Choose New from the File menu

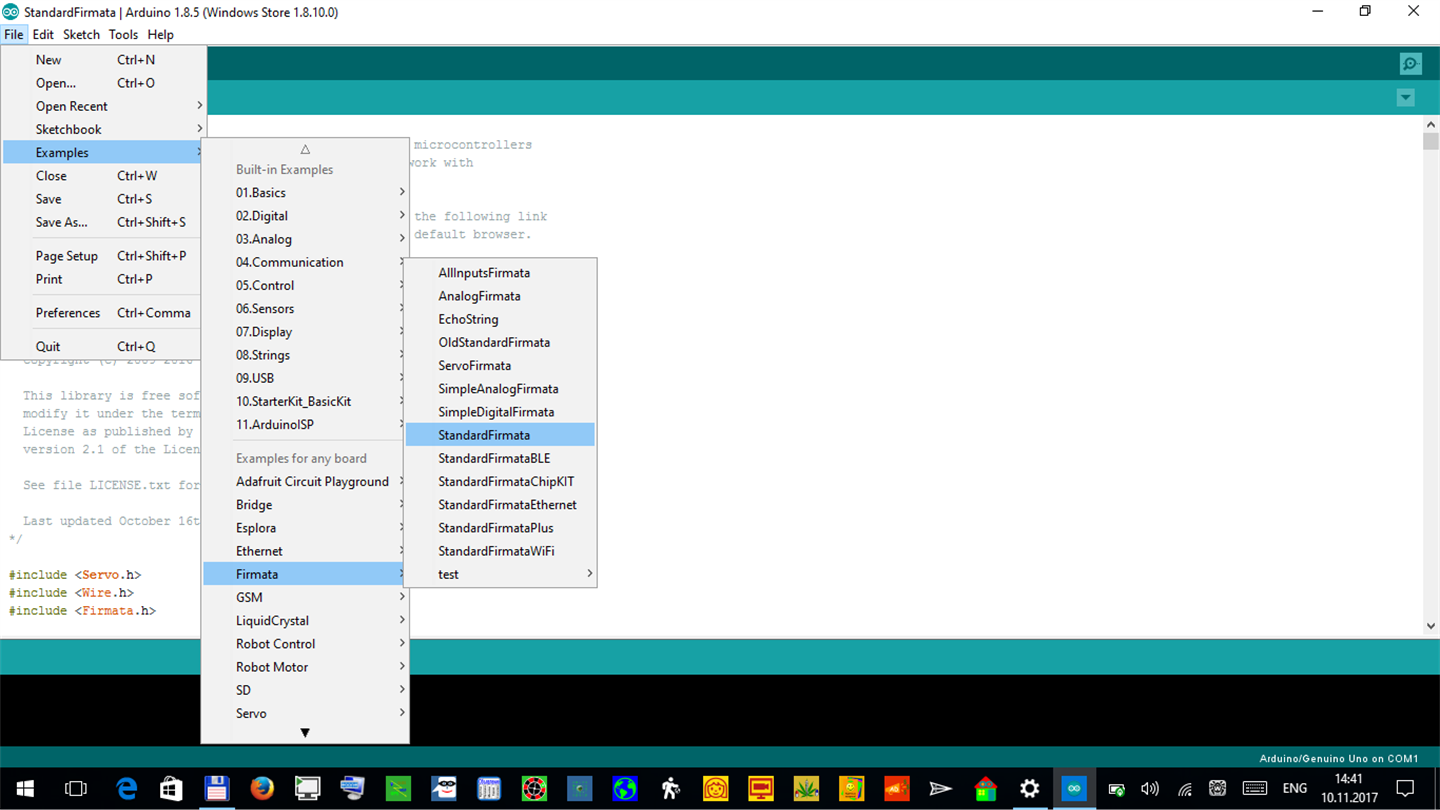tap(104, 60)
